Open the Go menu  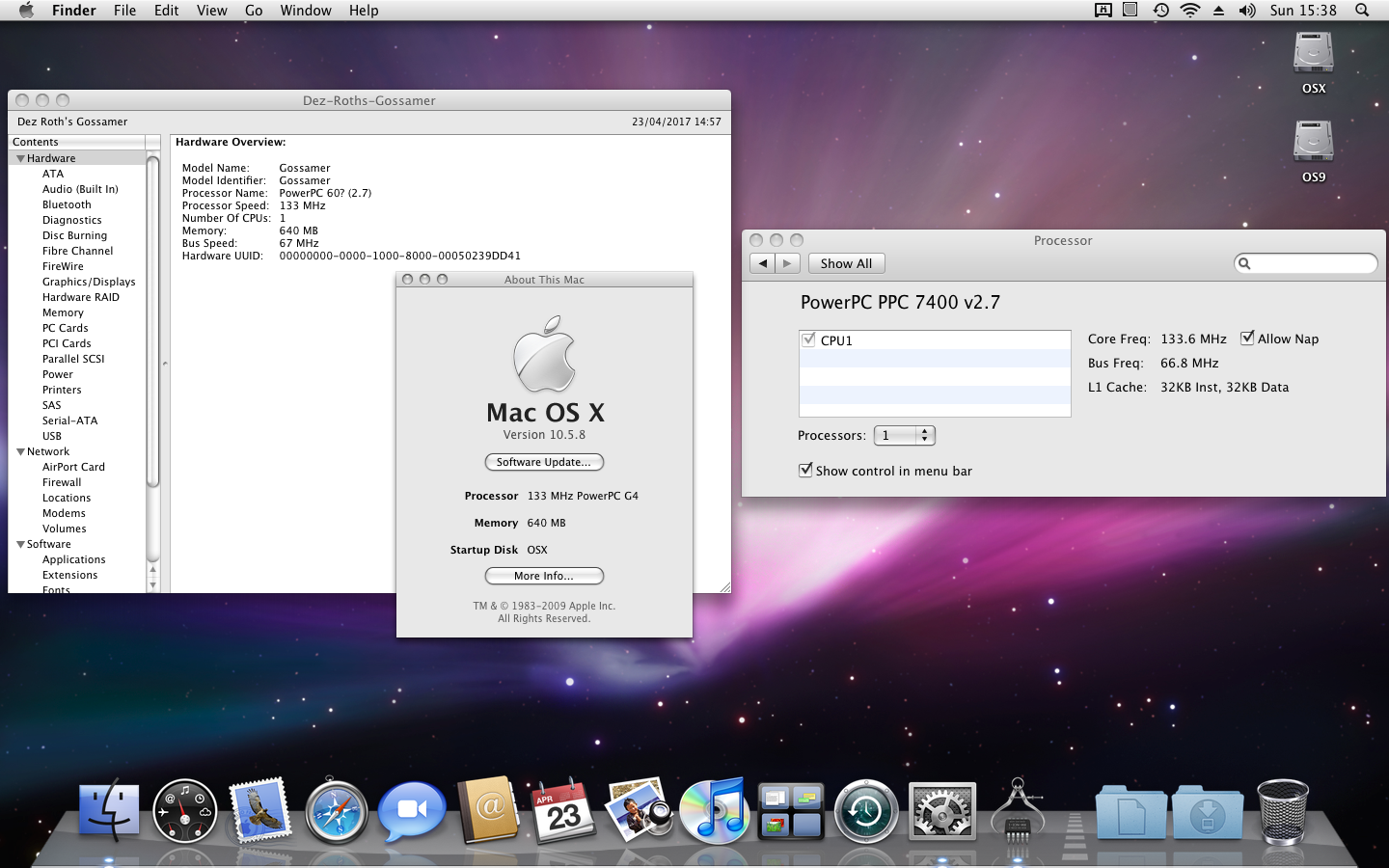(x=254, y=11)
